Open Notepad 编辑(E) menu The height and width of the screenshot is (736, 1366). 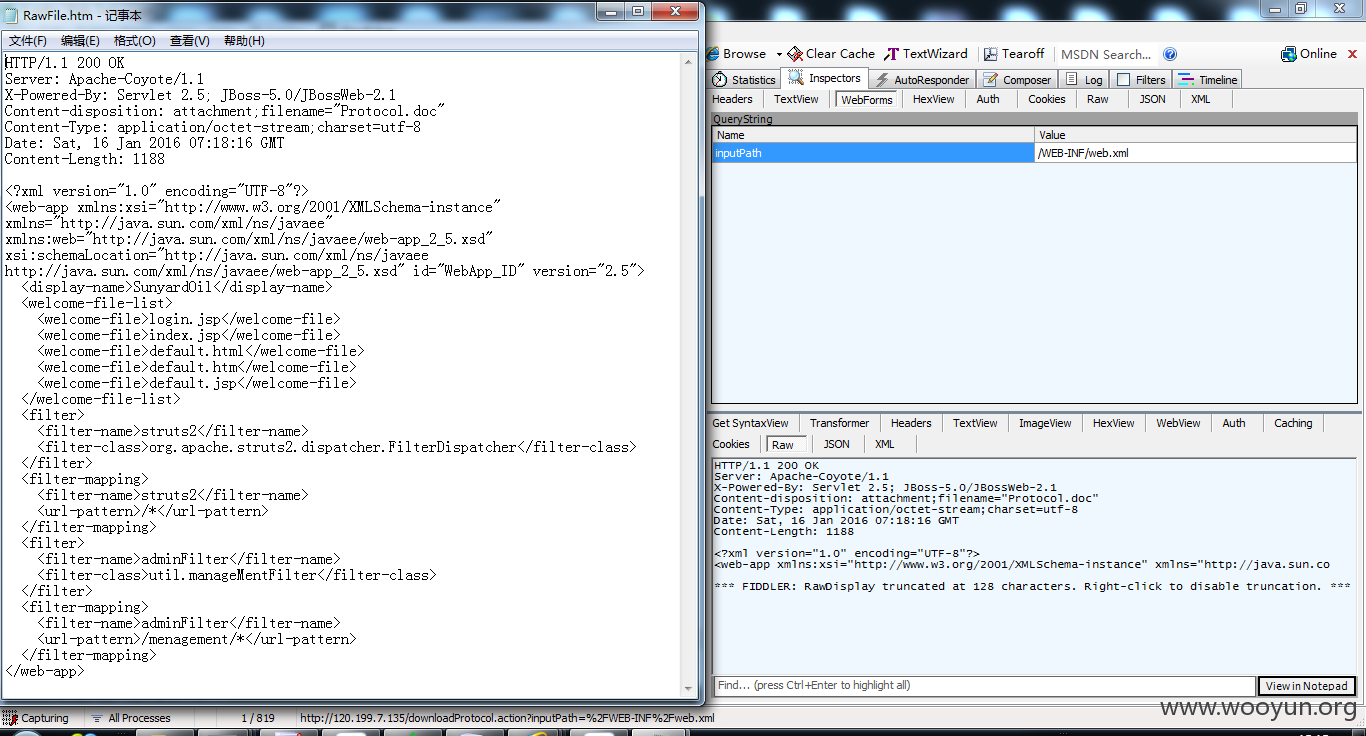pos(80,41)
